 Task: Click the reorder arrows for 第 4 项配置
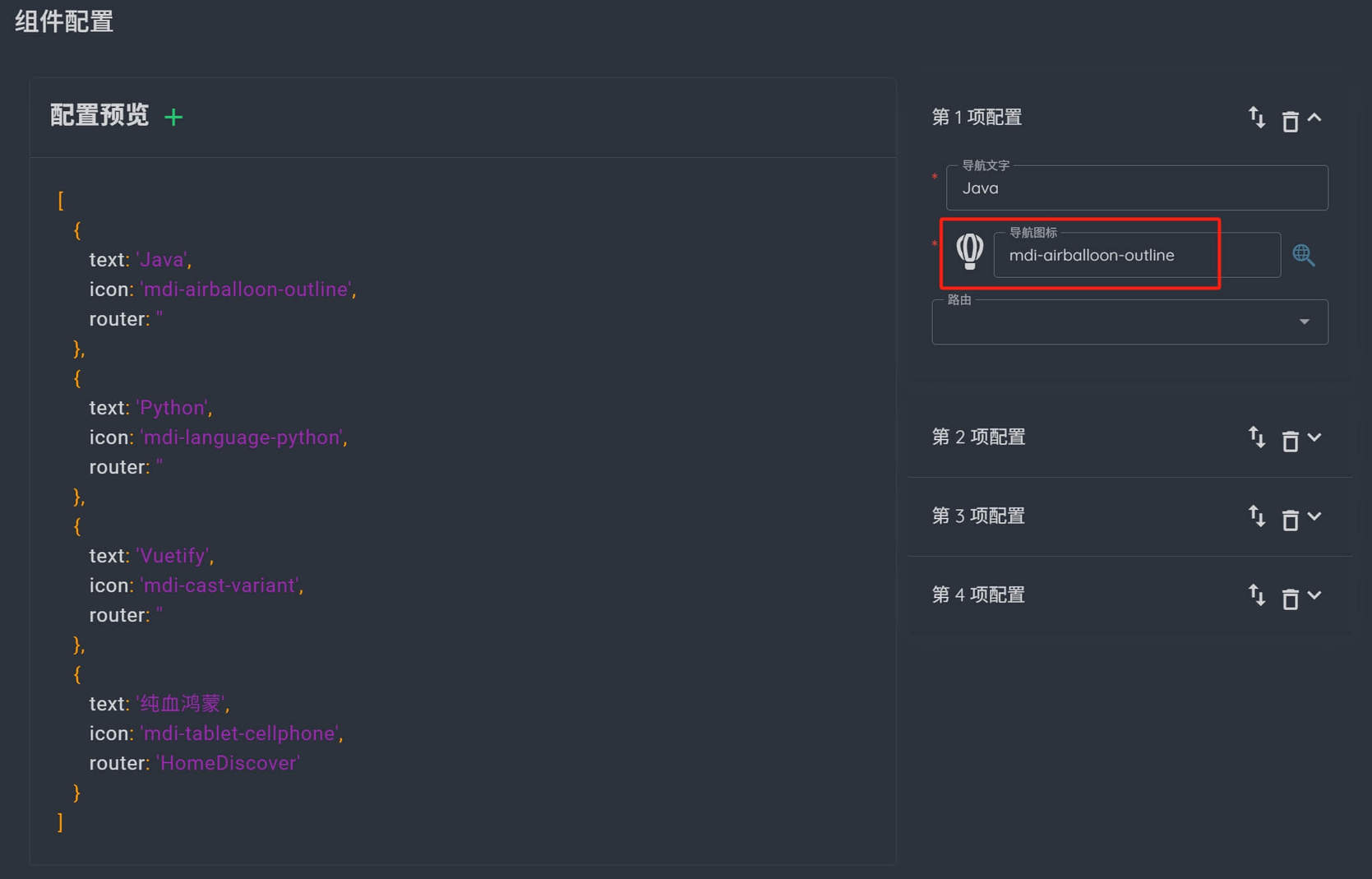click(x=1257, y=595)
